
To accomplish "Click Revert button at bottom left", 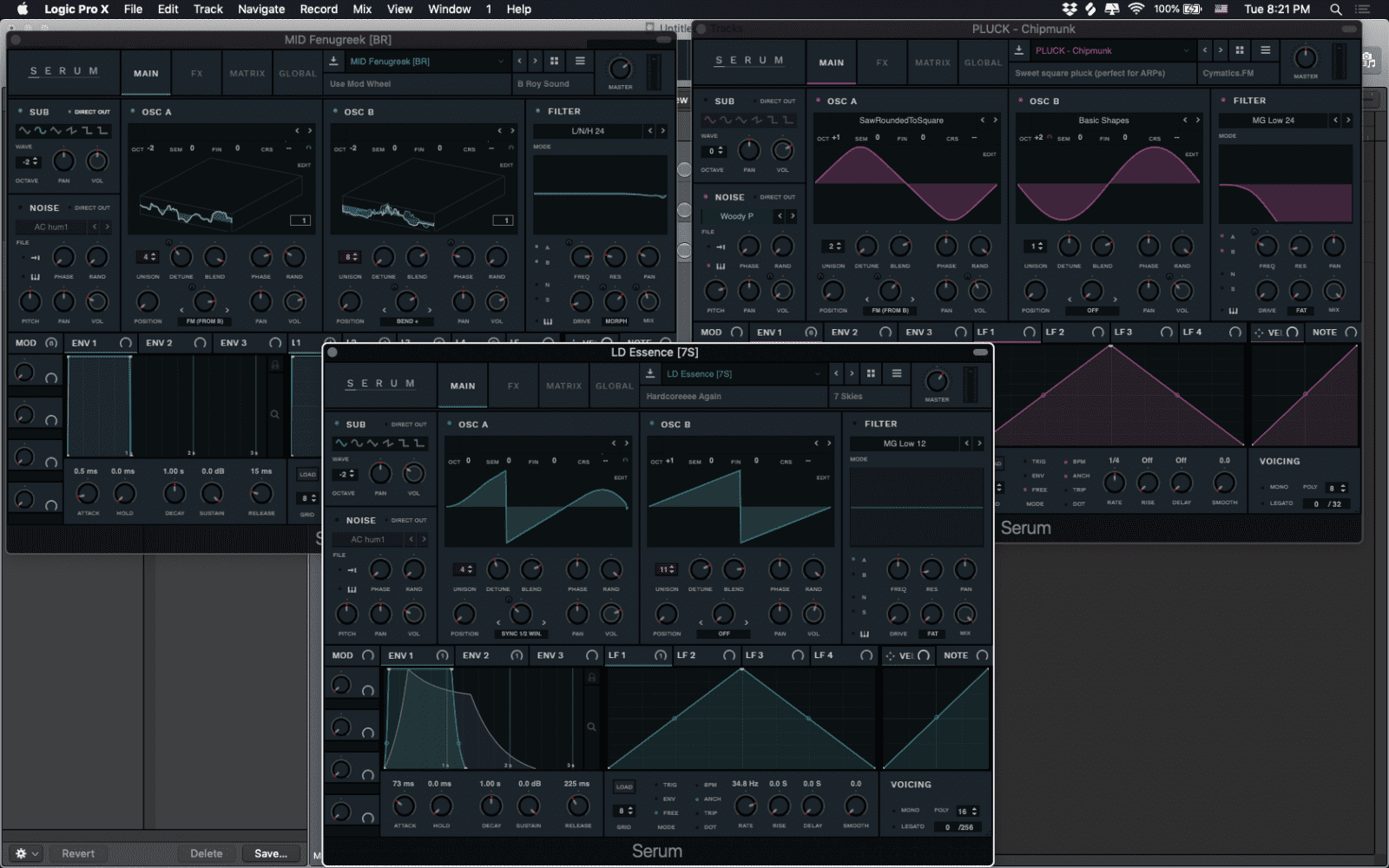I will pyautogui.click(x=78, y=853).
